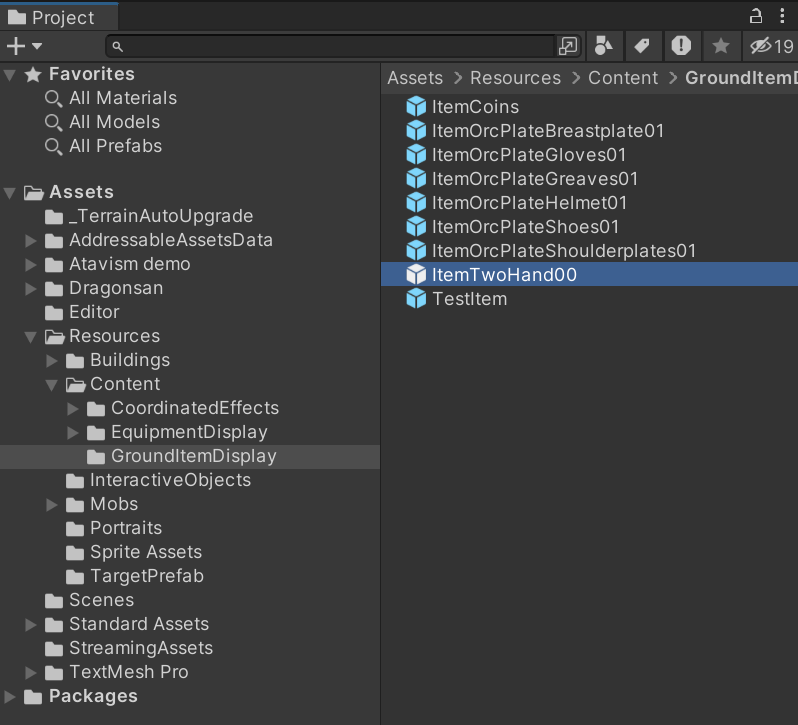Click the asset search input field
Image resolution: width=798 pixels, height=725 pixels.
(335, 46)
